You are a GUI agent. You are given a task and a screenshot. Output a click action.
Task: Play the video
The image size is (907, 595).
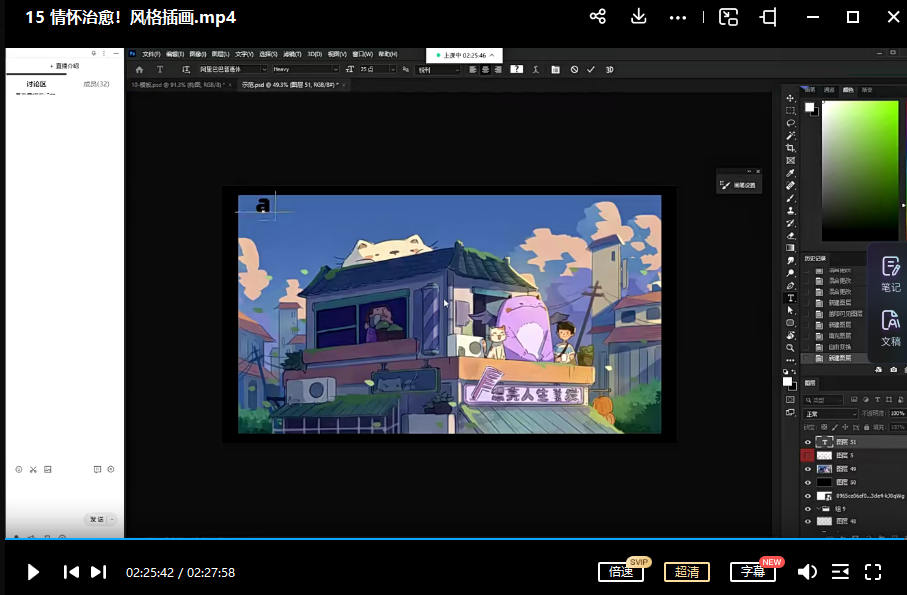(33, 572)
